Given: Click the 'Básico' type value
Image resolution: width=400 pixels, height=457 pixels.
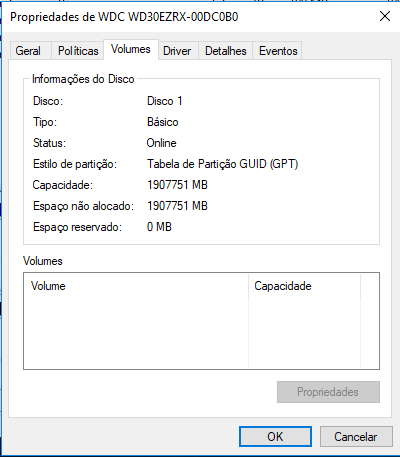Looking at the screenshot, I should pos(163,122).
